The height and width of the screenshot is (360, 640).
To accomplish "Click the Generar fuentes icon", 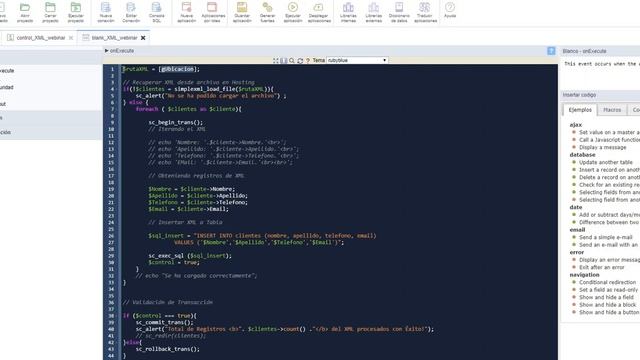I will tap(267, 12).
